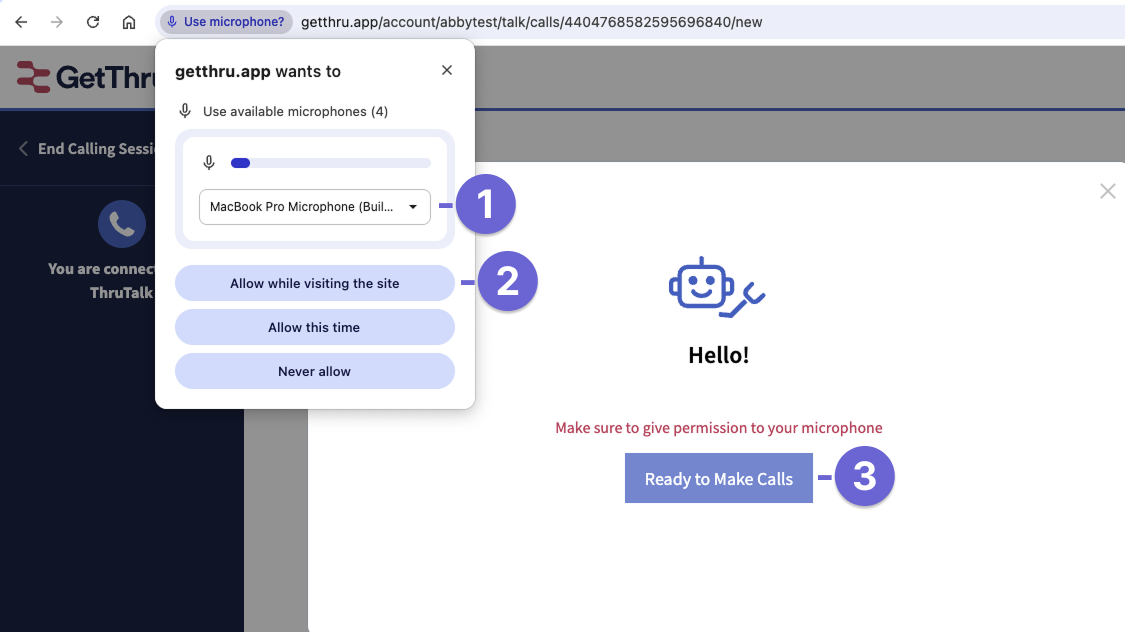Choose Allow while visiting the site
Image resolution: width=1125 pixels, height=632 pixels.
point(314,283)
